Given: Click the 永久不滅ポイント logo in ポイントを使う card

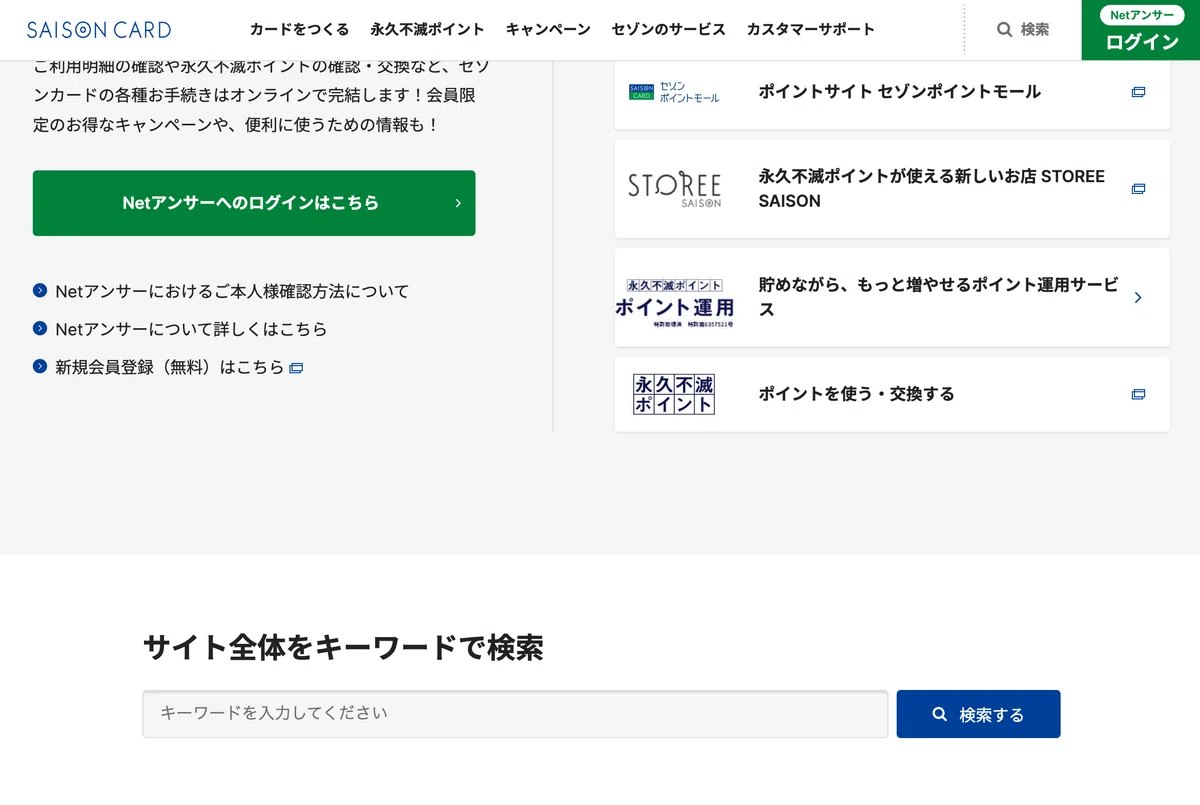Looking at the screenshot, I should (x=674, y=394).
